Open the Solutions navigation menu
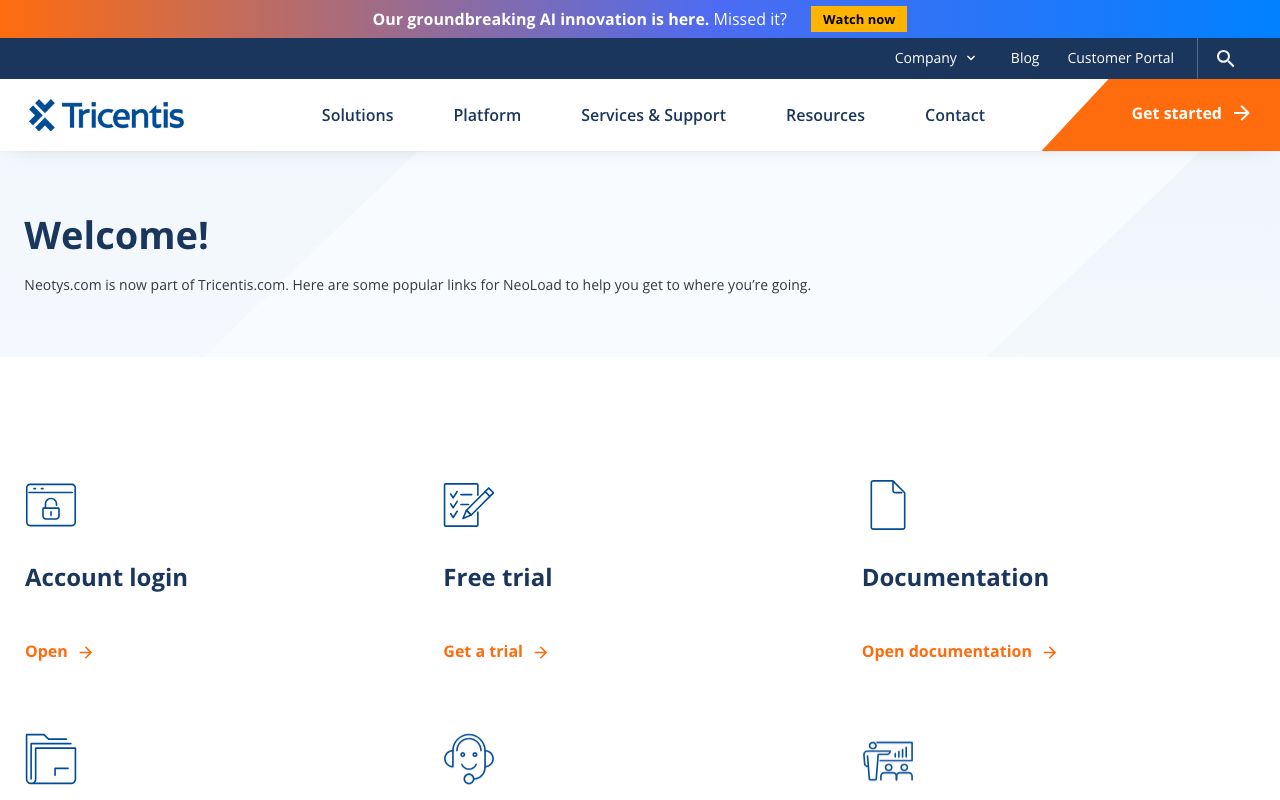Viewport: 1280px width, 800px height. click(357, 115)
